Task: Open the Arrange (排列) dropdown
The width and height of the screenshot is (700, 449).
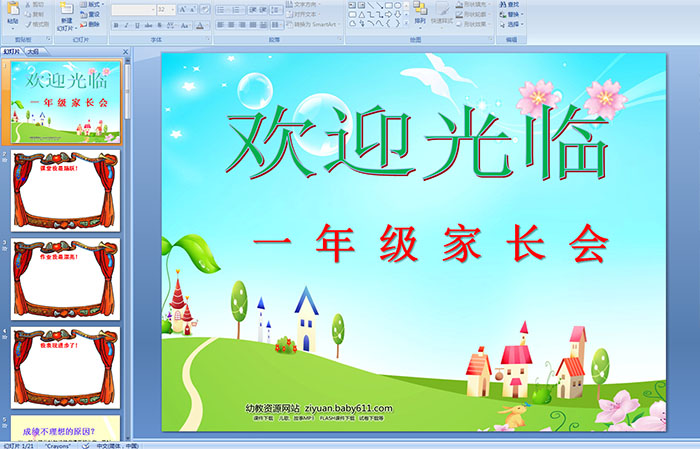Action: tap(420, 13)
